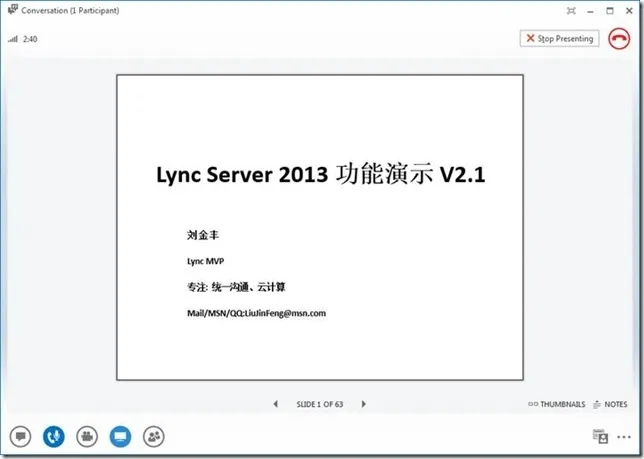Show the participants people button

pyautogui.click(x=154, y=436)
